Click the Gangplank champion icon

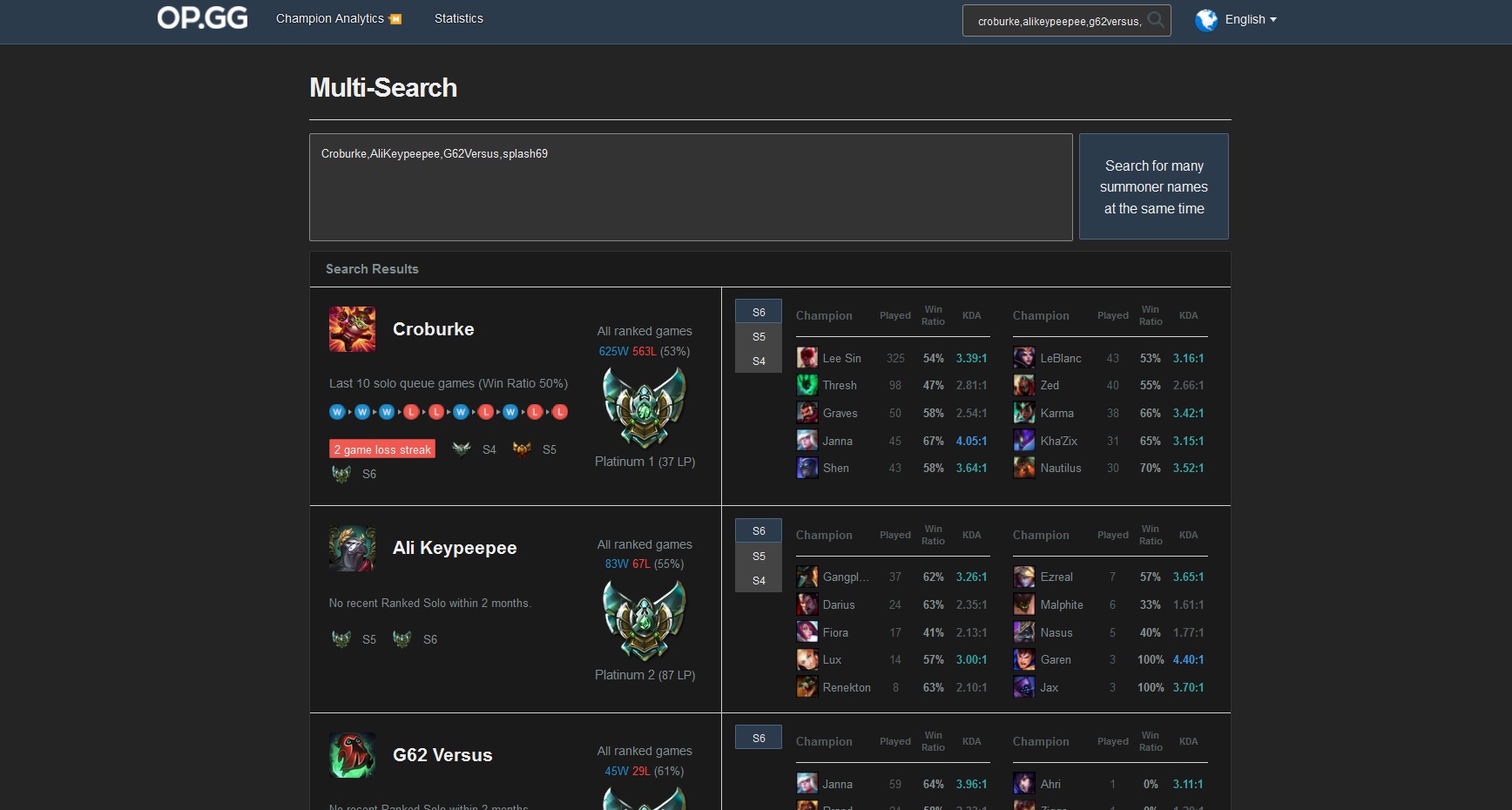click(x=807, y=577)
